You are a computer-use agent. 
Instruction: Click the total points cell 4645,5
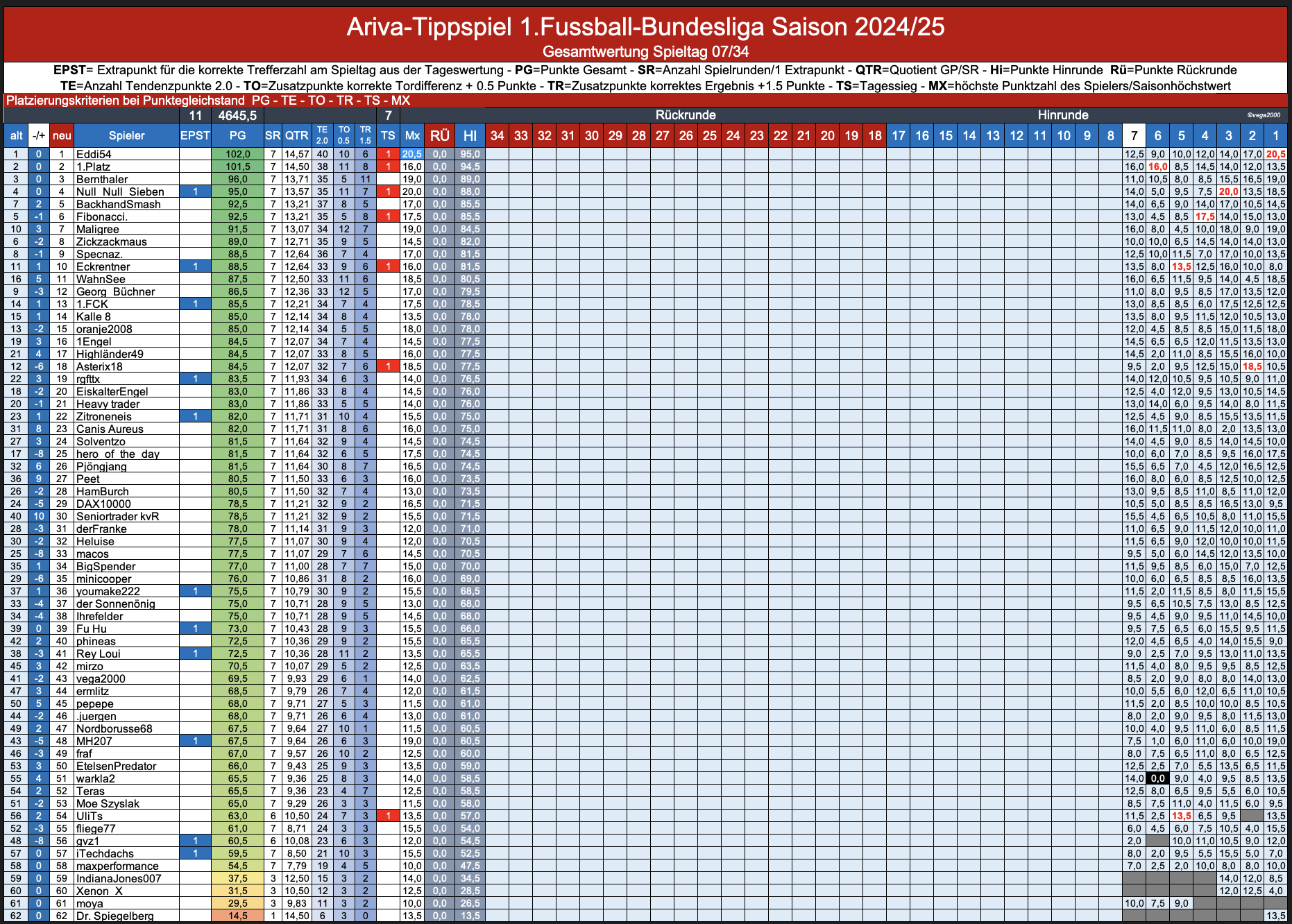237,115
